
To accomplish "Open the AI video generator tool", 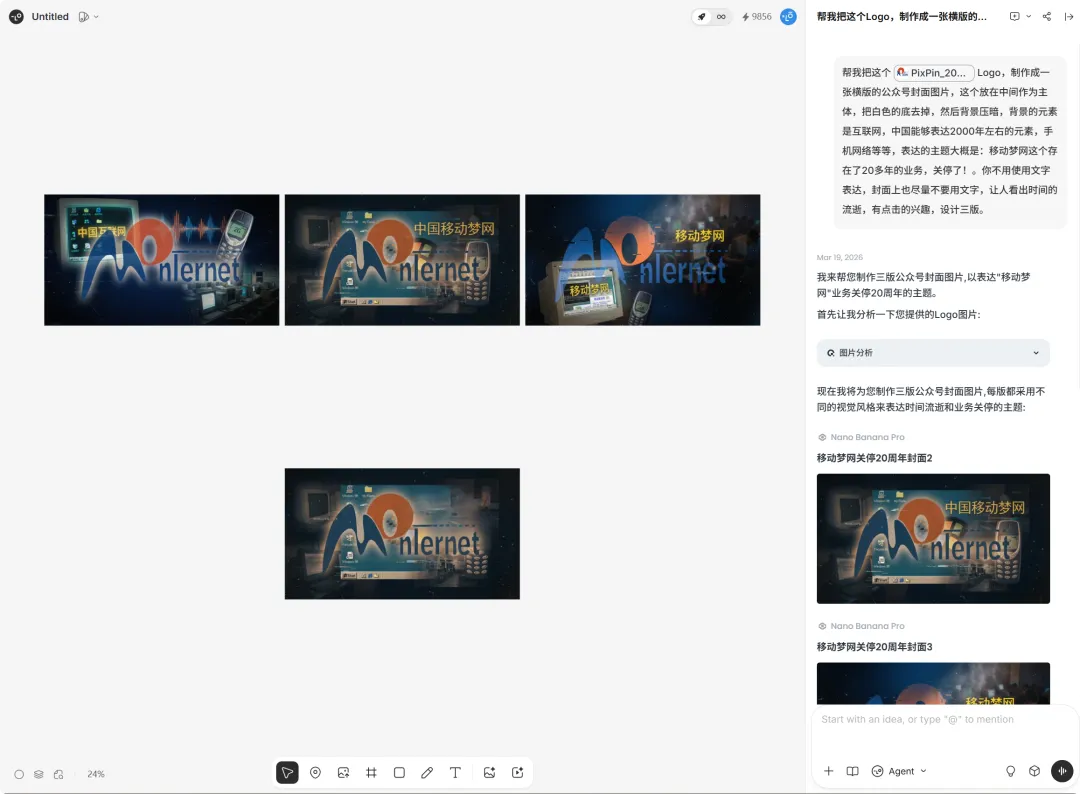I will pos(518,773).
